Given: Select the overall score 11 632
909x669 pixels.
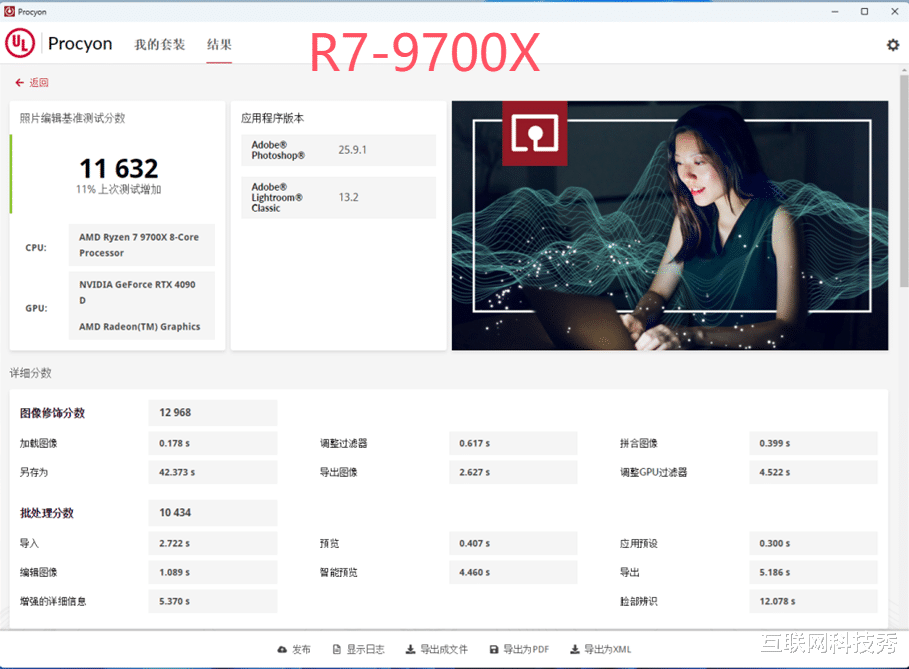Looking at the screenshot, I should (119, 168).
